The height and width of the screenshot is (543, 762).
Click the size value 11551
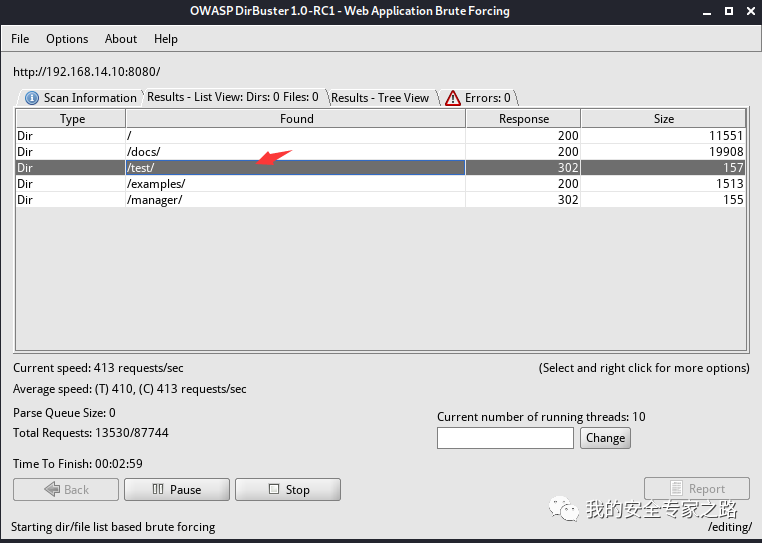[x=726, y=136]
